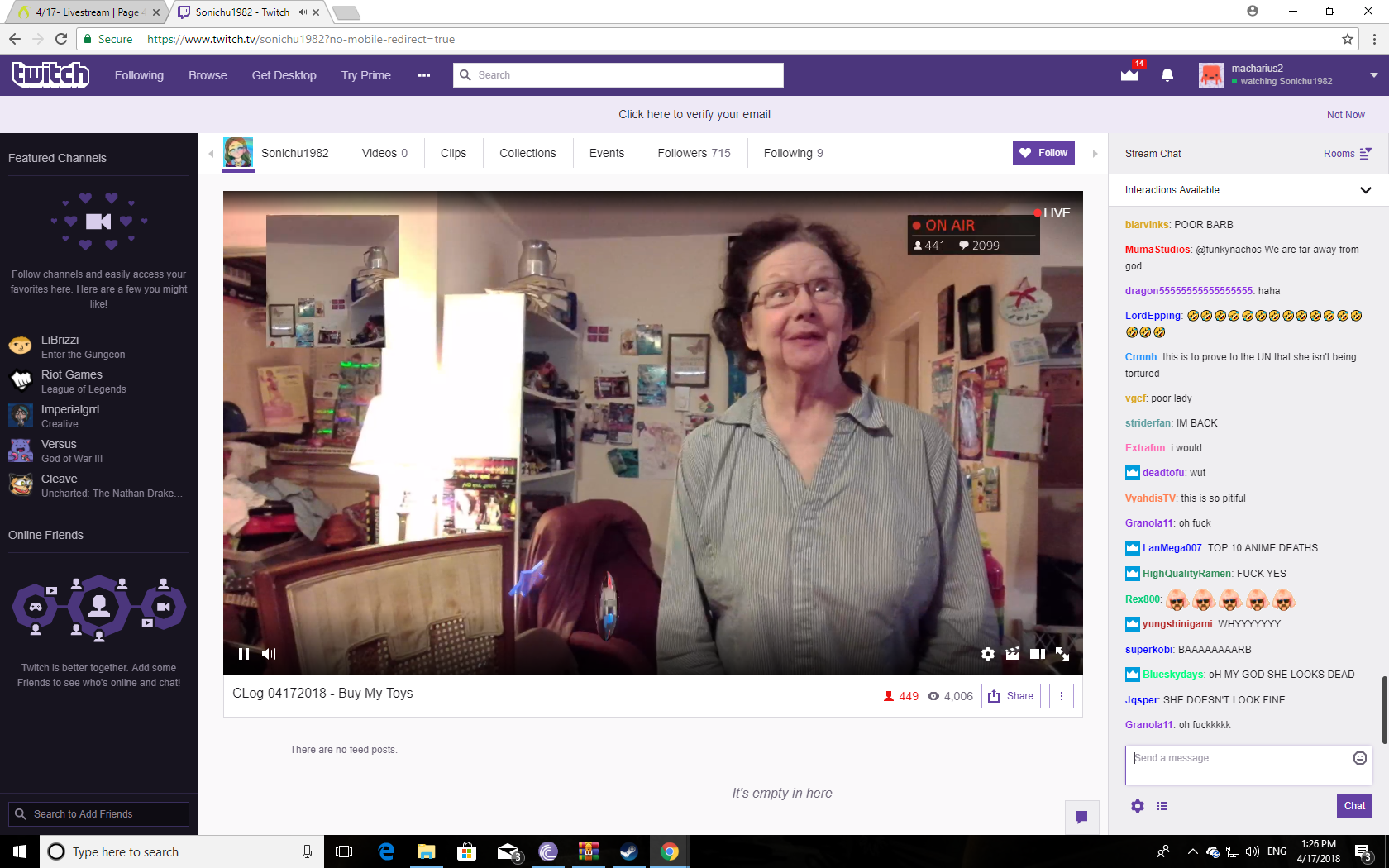Click the Share button below video
The width and height of the screenshot is (1389, 868).
coord(1011,696)
